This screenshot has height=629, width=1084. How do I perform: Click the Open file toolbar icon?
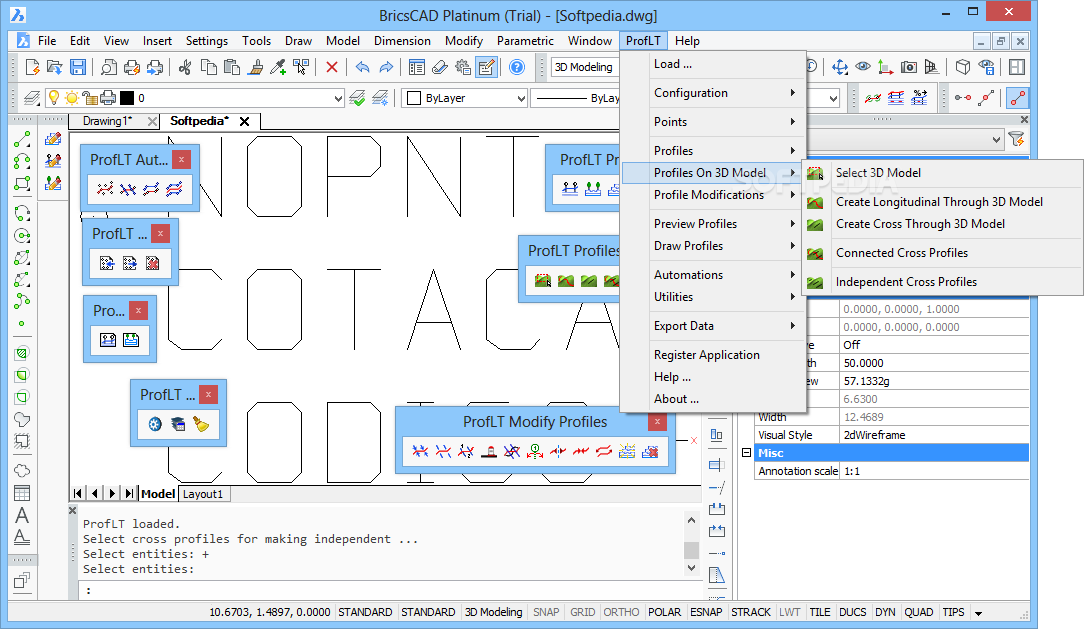tap(55, 67)
